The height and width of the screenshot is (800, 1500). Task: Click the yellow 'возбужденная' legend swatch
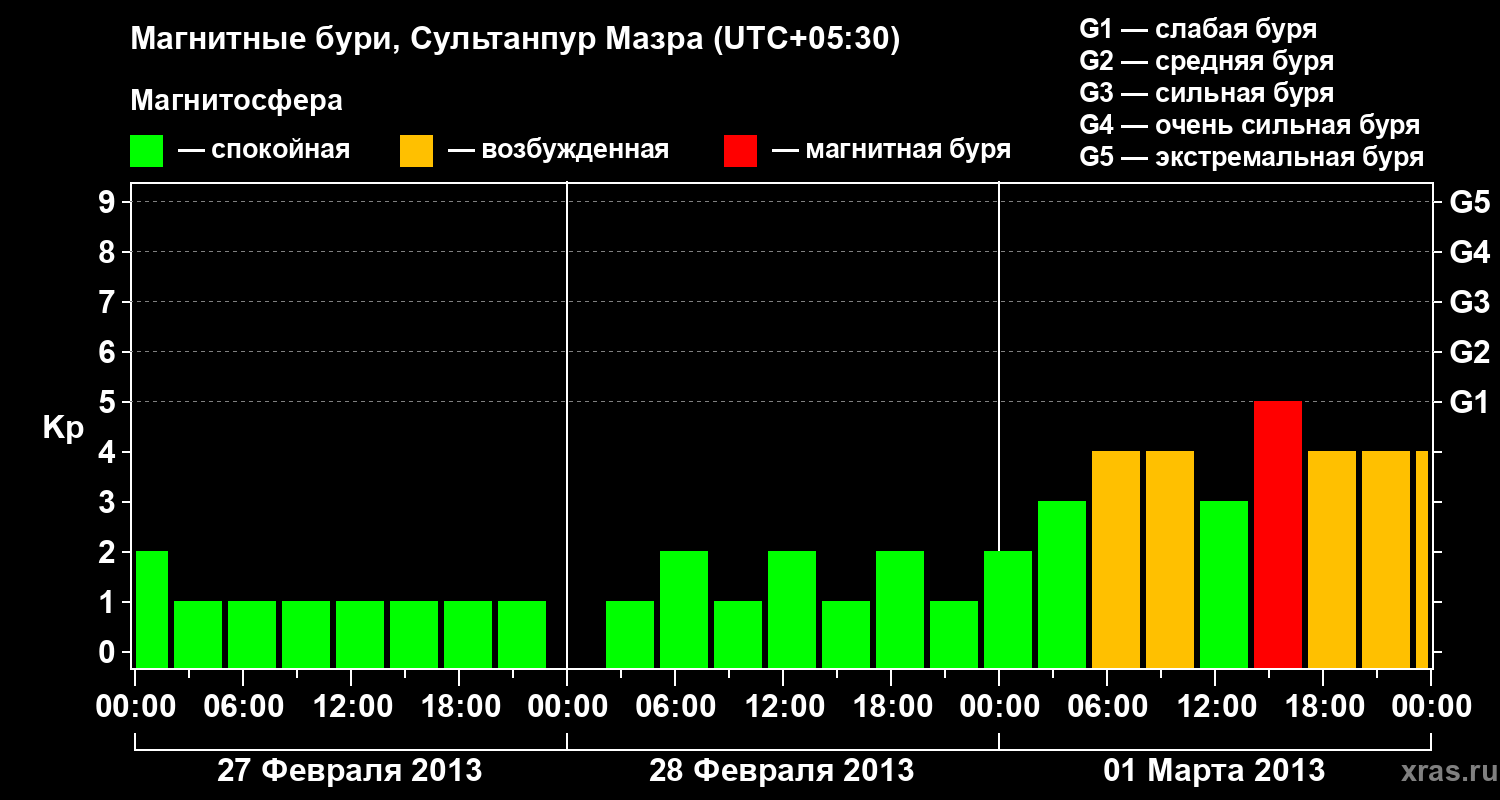tap(416, 150)
